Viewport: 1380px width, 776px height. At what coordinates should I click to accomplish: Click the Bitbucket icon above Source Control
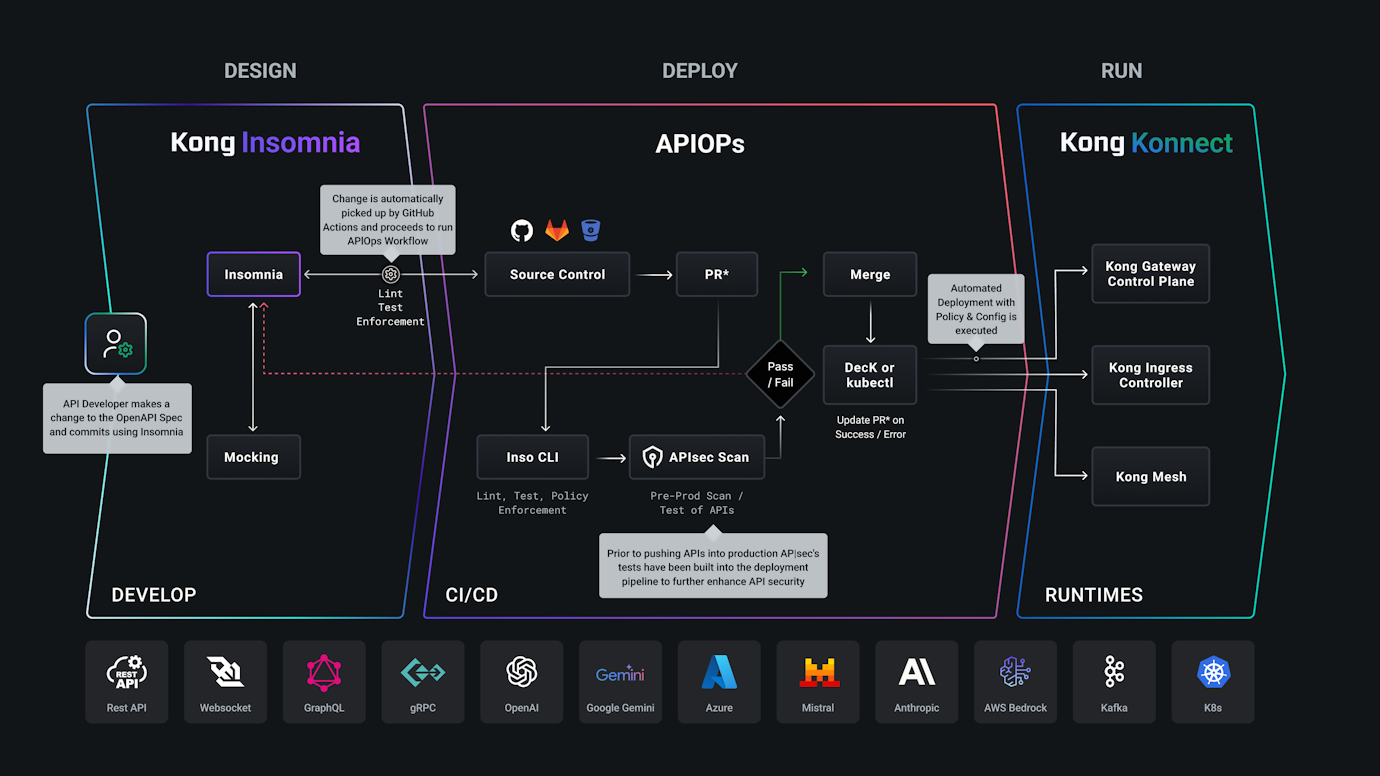(590, 230)
